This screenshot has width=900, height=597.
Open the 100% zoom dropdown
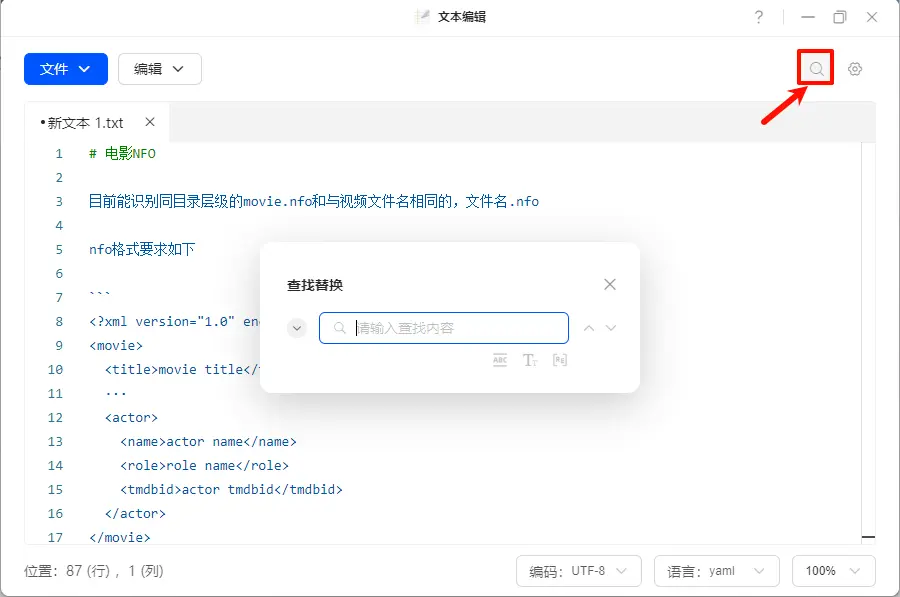(x=833, y=571)
